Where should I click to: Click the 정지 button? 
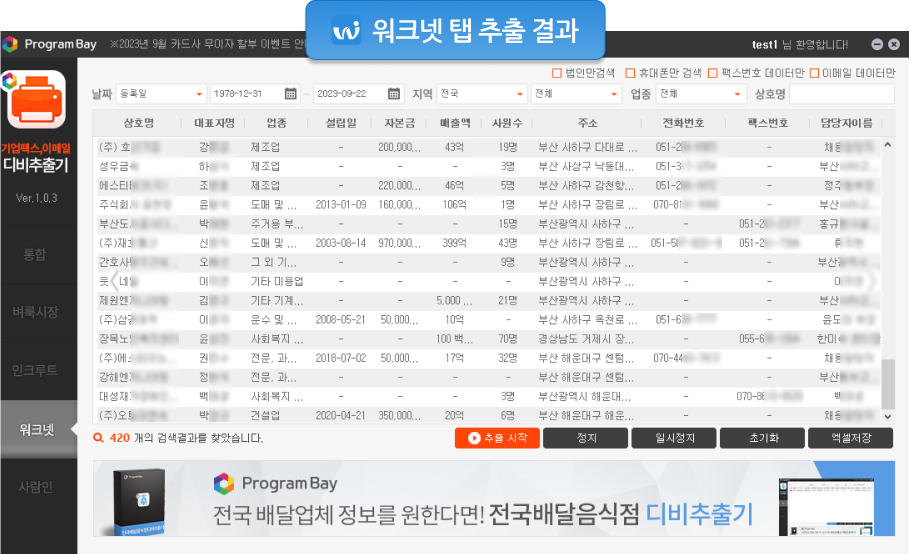tap(586, 438)
